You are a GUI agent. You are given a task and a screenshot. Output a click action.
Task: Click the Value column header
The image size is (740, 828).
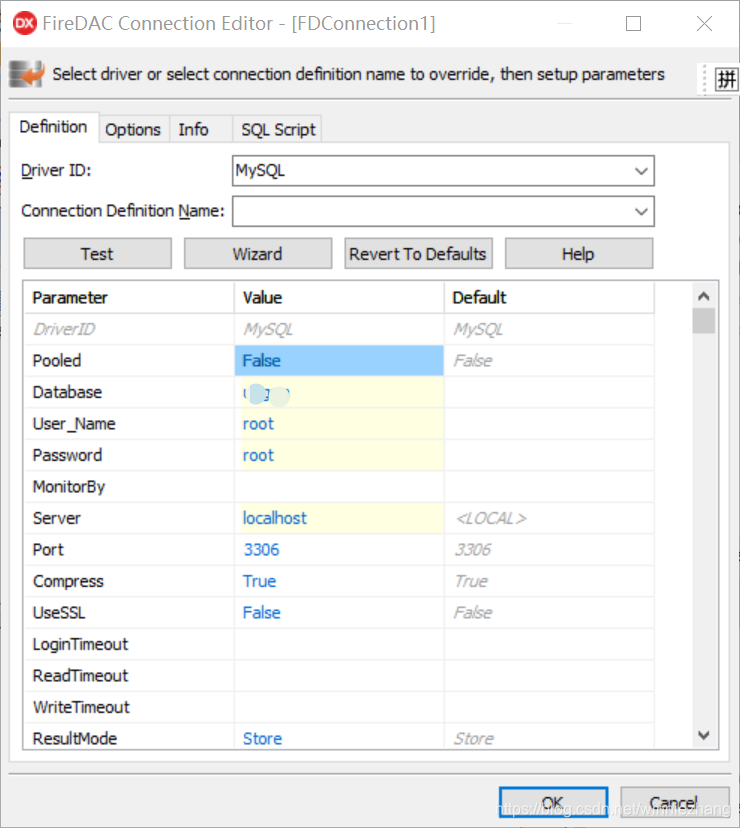(x=339, y=298)
